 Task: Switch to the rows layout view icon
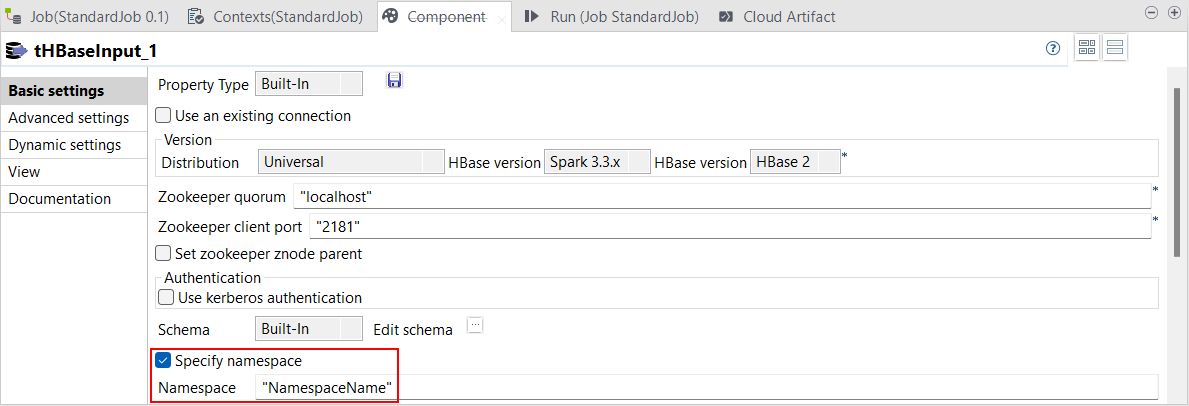[x=1115, y=48]
